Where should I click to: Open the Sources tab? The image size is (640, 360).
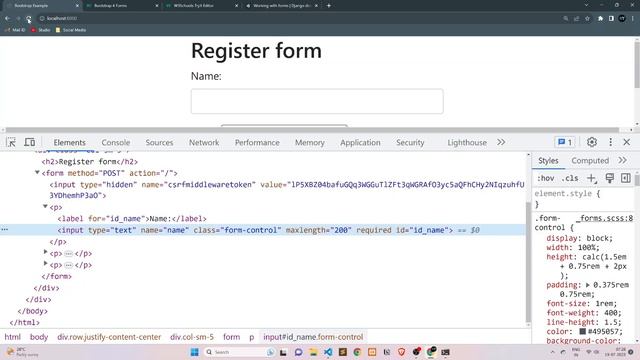(x=159, y=142)
